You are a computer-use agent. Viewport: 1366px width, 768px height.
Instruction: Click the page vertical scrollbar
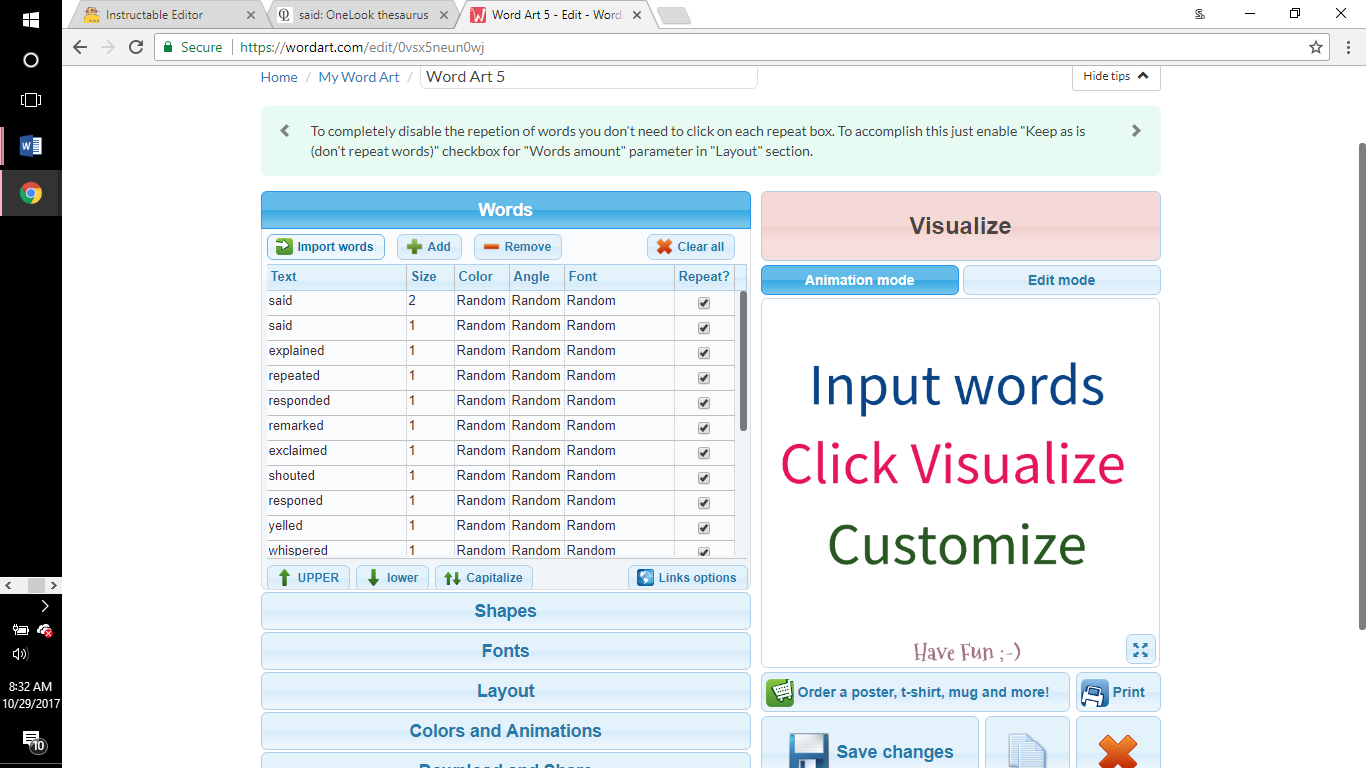(1360, 385)
